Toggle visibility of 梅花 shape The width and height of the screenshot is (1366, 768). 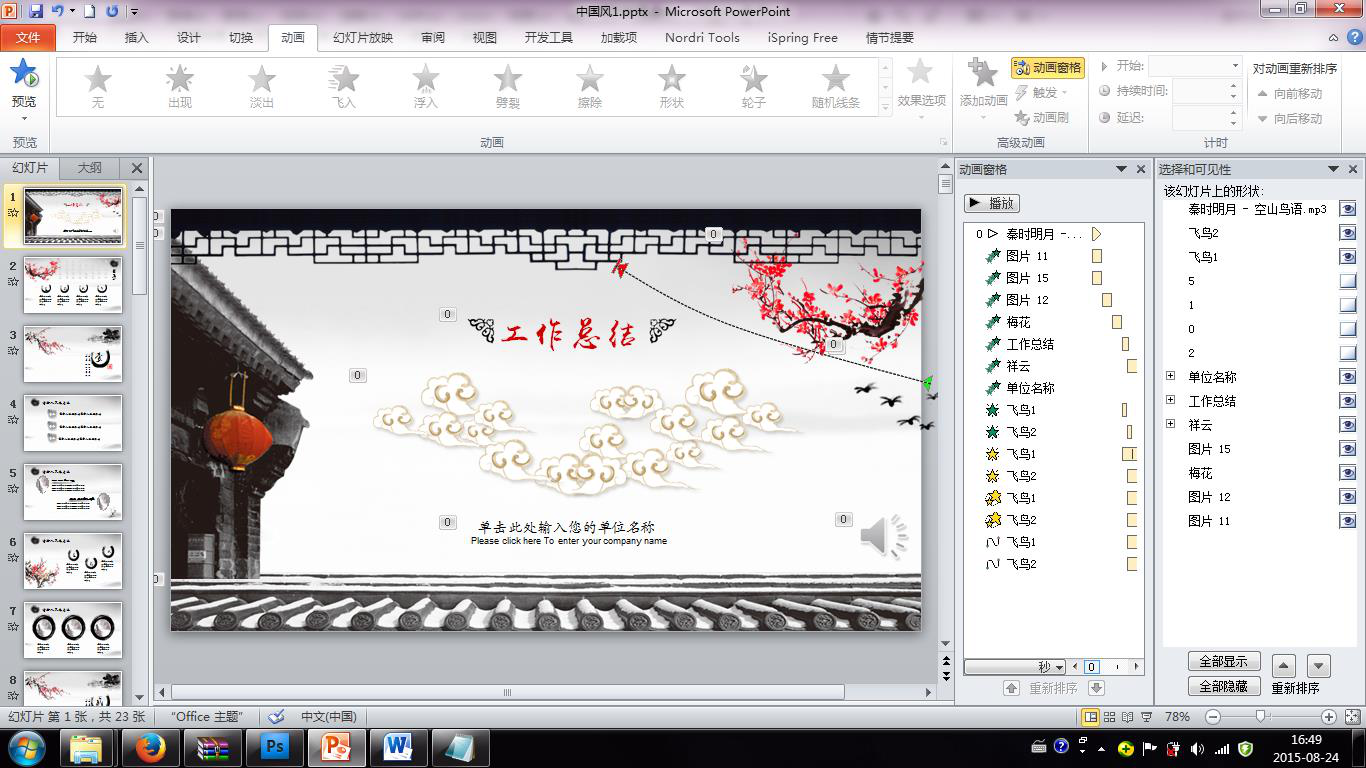(1348, 473)
